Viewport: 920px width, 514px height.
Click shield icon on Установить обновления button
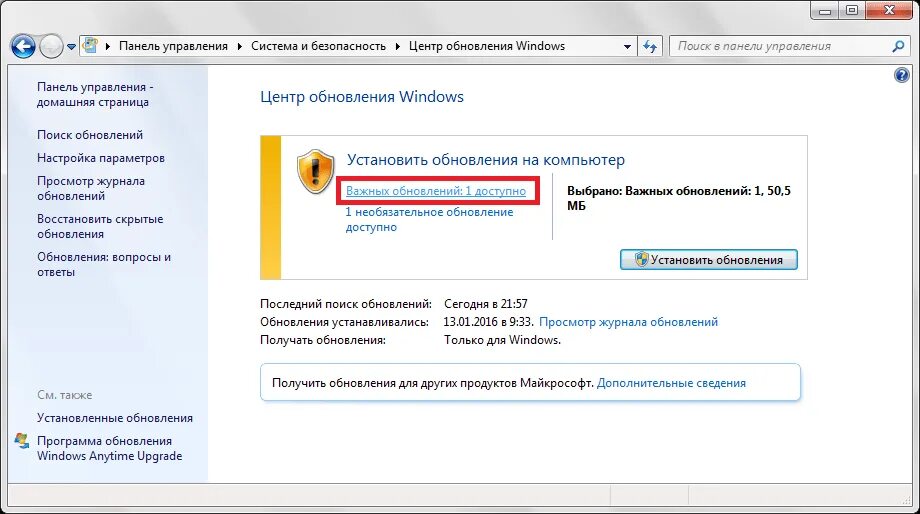click(x=642, y=259)
